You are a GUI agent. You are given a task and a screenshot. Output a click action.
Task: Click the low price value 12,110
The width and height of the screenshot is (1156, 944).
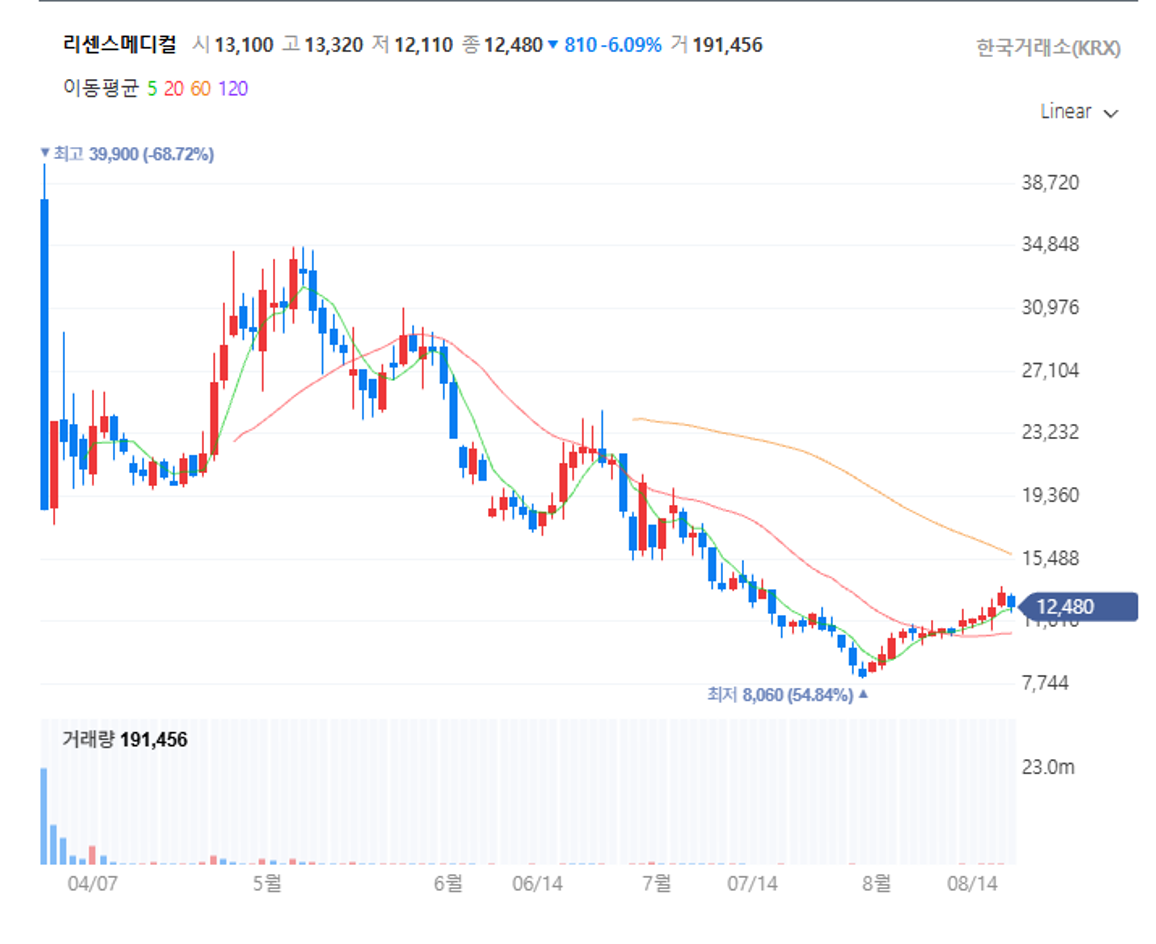(423, 45)
